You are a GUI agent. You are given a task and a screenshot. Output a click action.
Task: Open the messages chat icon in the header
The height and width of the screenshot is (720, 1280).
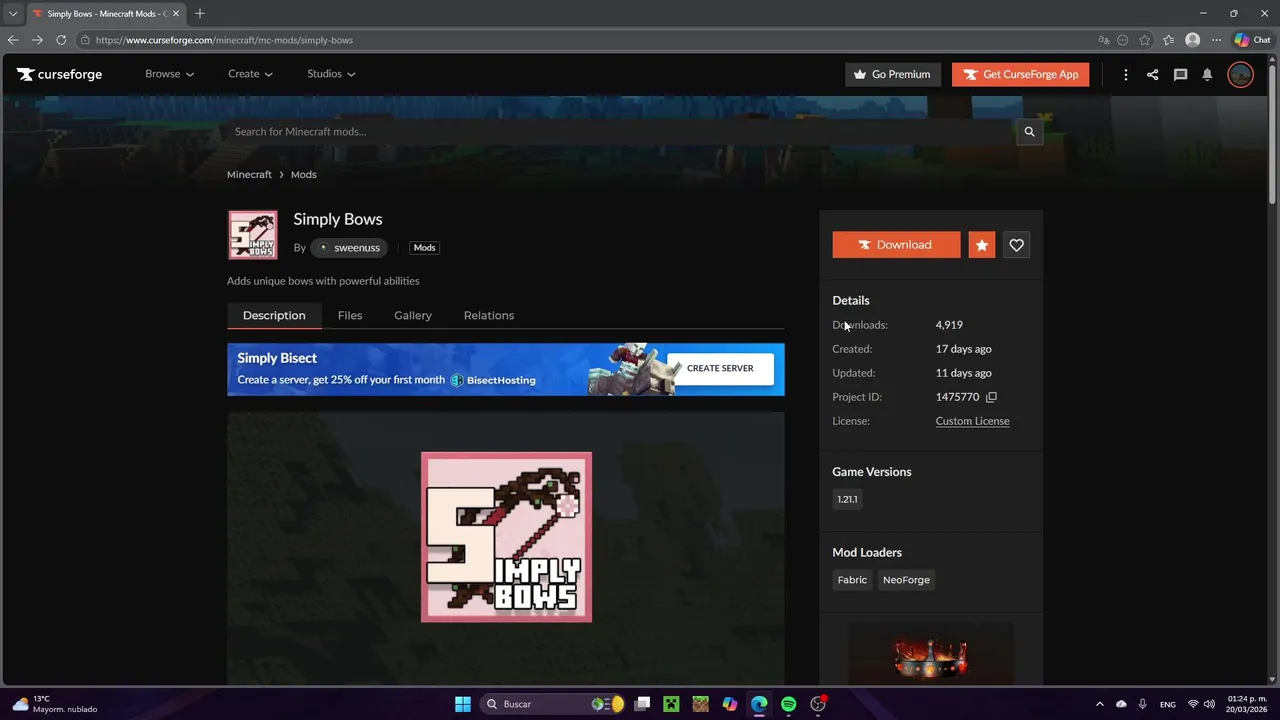(1180, 74)
